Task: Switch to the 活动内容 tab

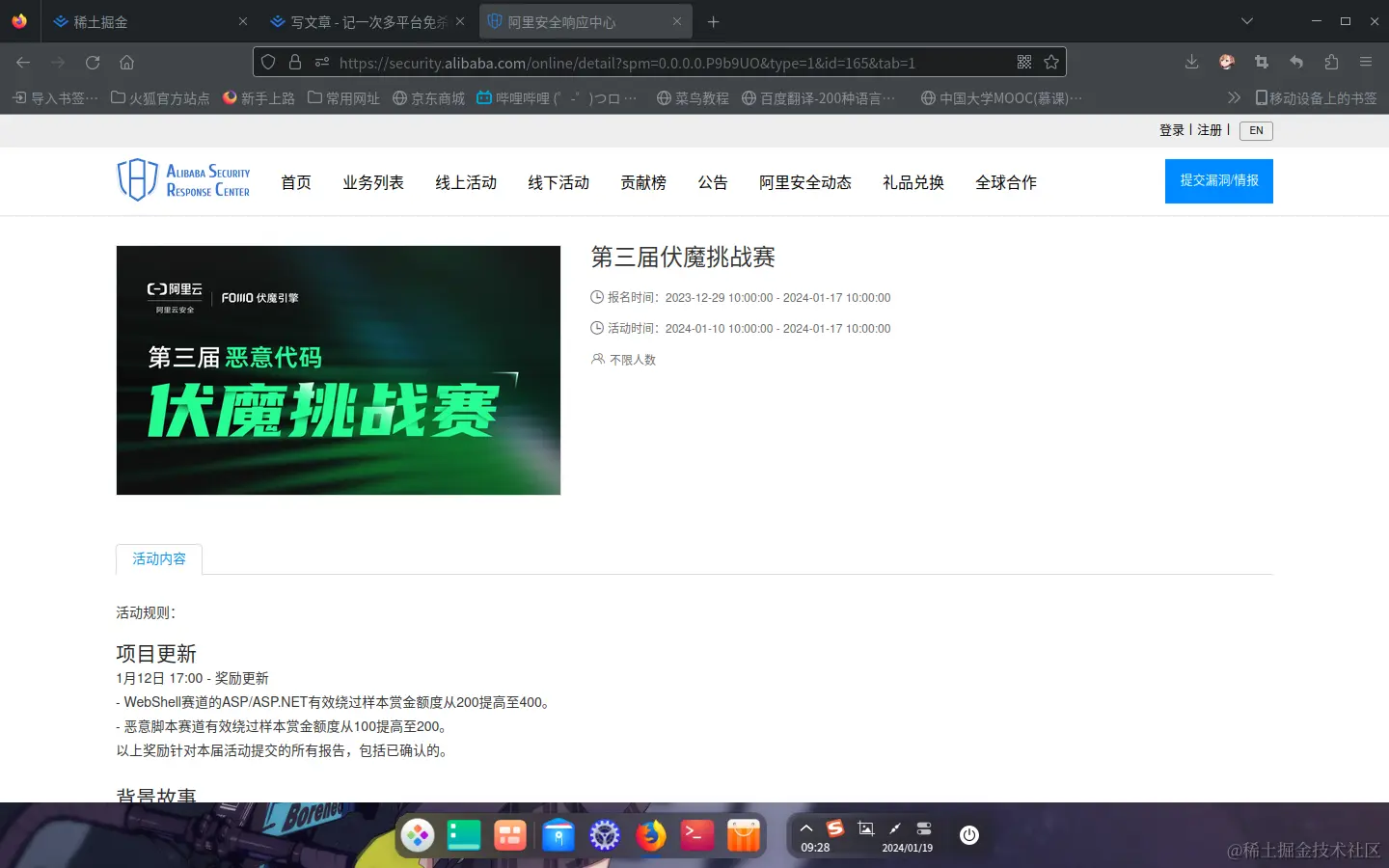Action: point(158,558)
